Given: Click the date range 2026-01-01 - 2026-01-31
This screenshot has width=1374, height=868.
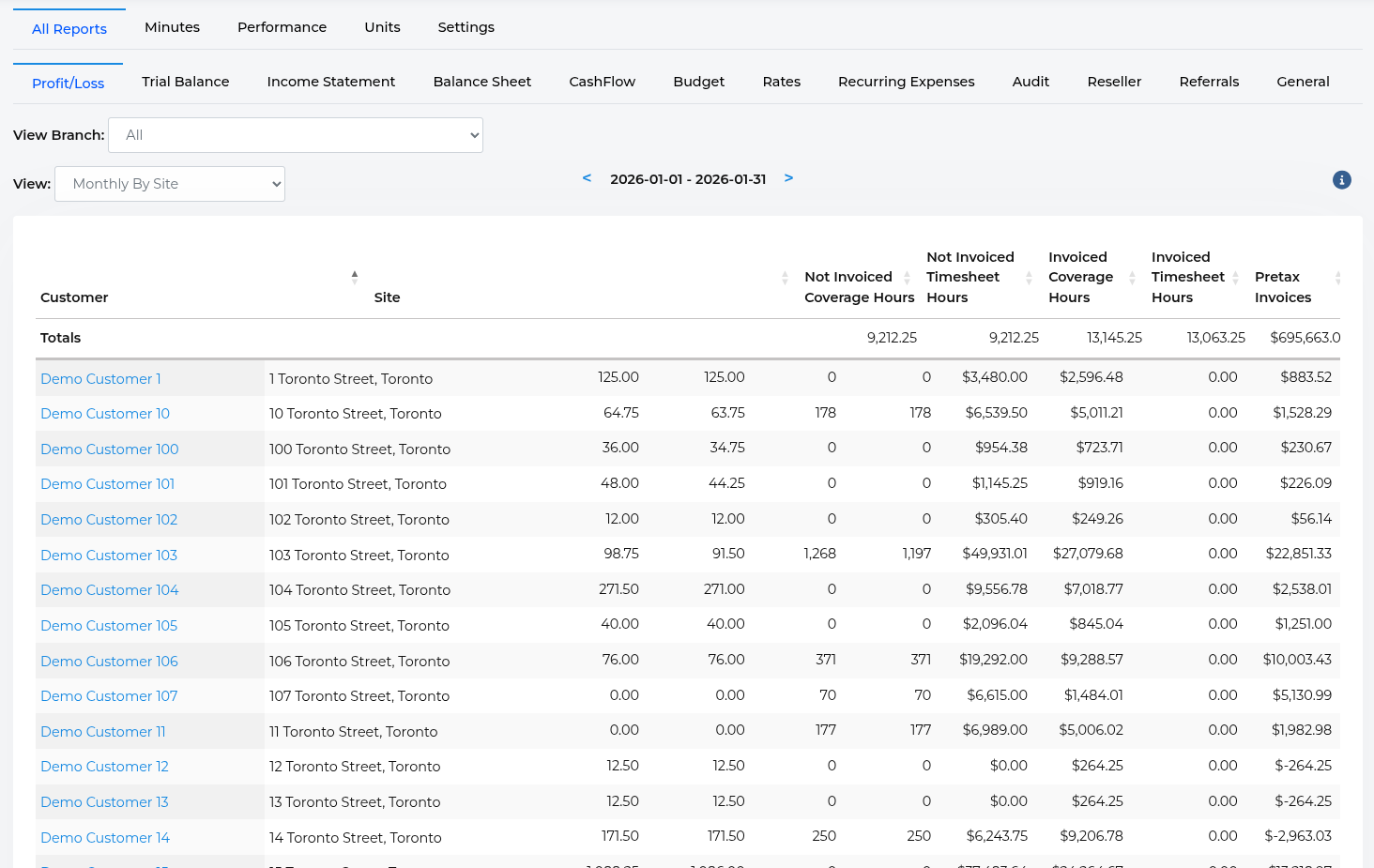Looking at the screenshot, I should pyautogui.click(x=688, y=179).
